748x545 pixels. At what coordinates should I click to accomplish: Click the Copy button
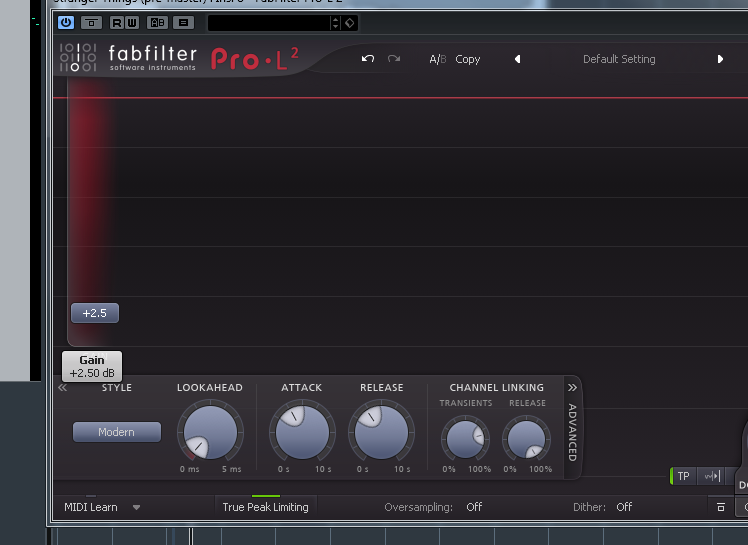468,59
